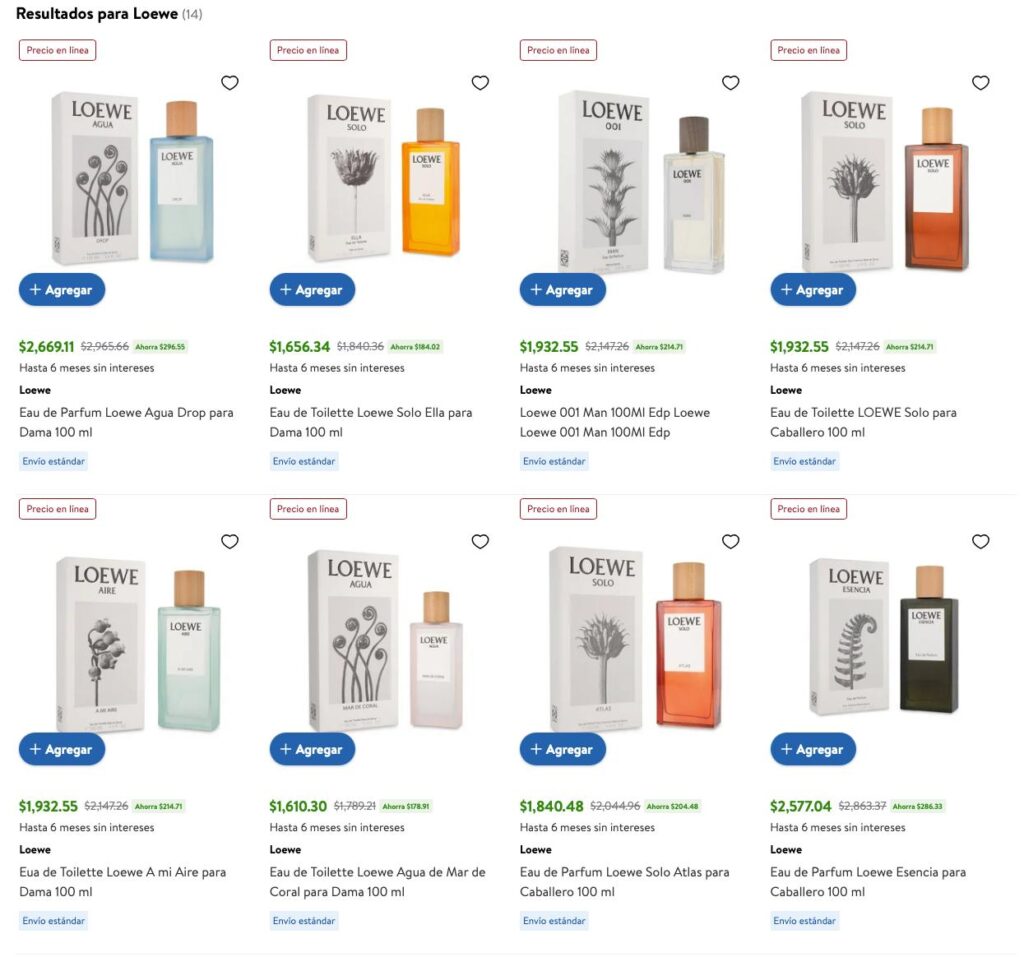Favorite the Loewe Solo Ella perfume
This screenshot has height=957, width=1024.
(480, 83)
